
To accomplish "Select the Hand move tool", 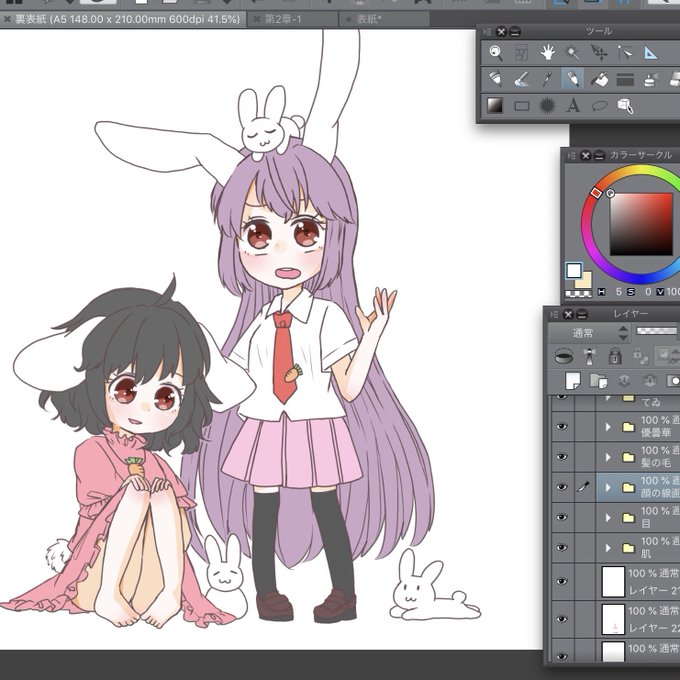I will tap(548, 53).
